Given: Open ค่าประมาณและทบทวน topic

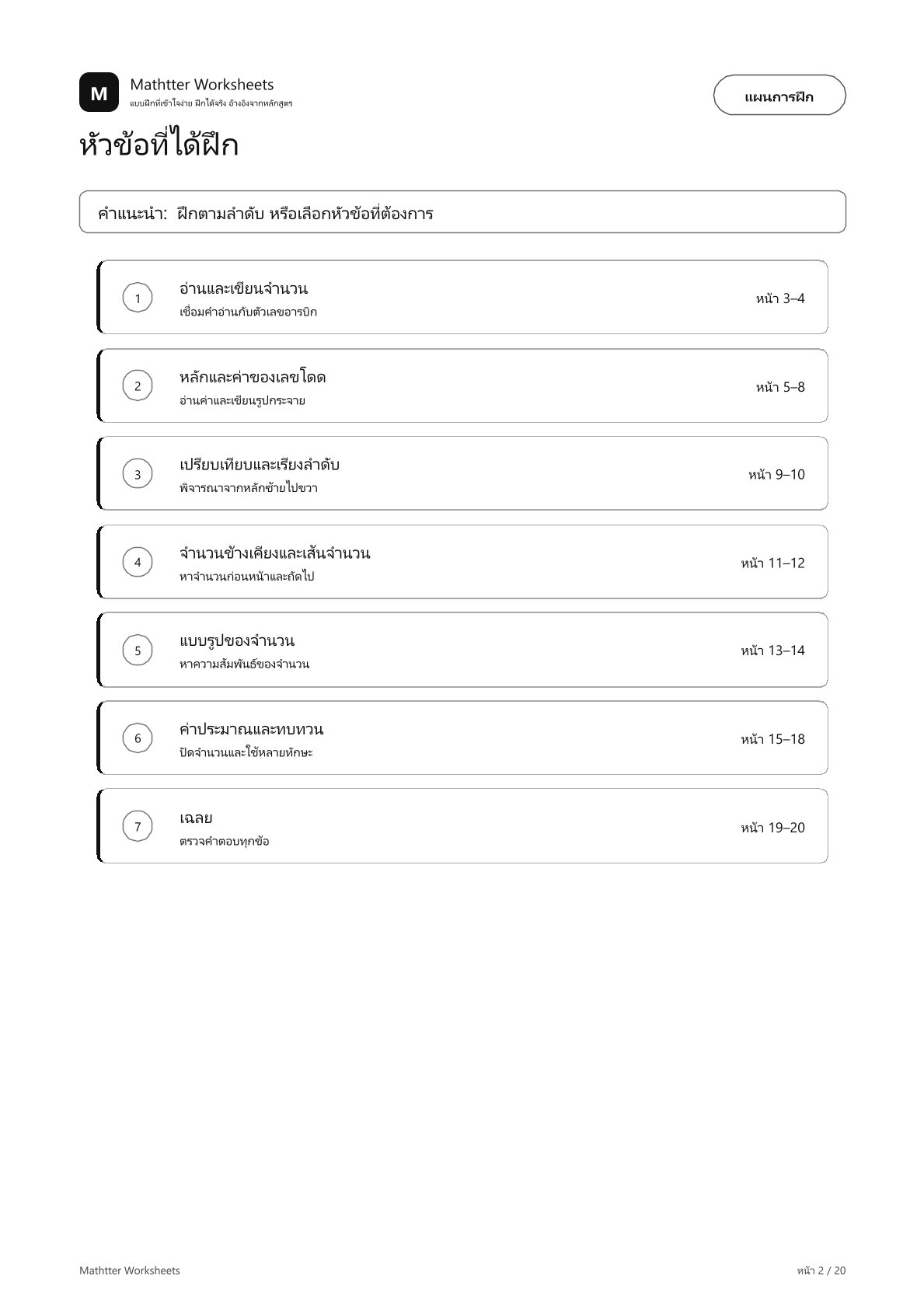Looking at the screenshot, I should pos(462,738).
